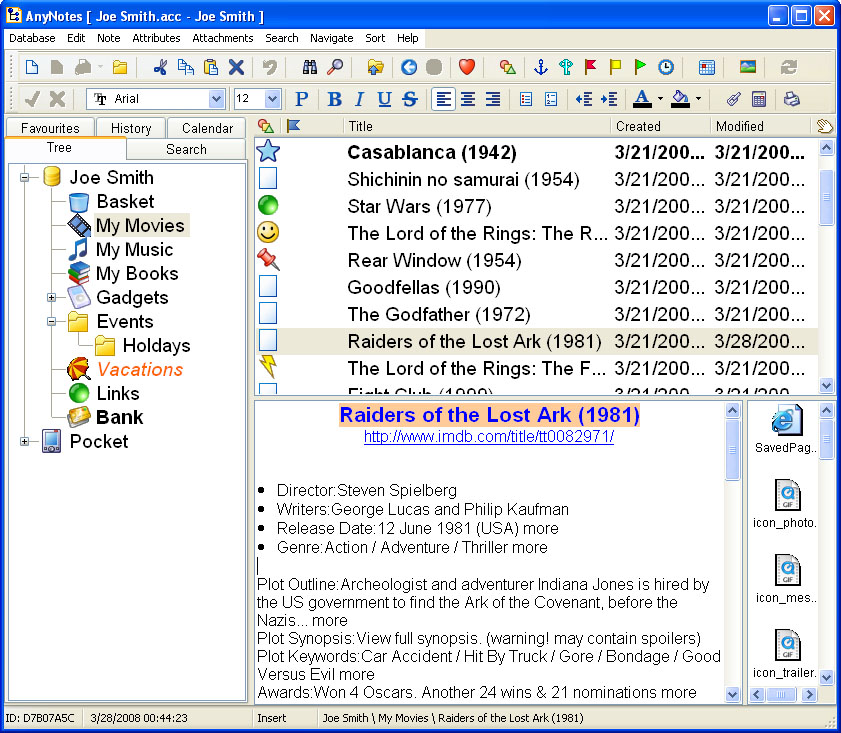Image resolution: width=841 pixels, height=733 pixels.
Task: Select the Star Wars (1977) note
Action: [419, 207]
